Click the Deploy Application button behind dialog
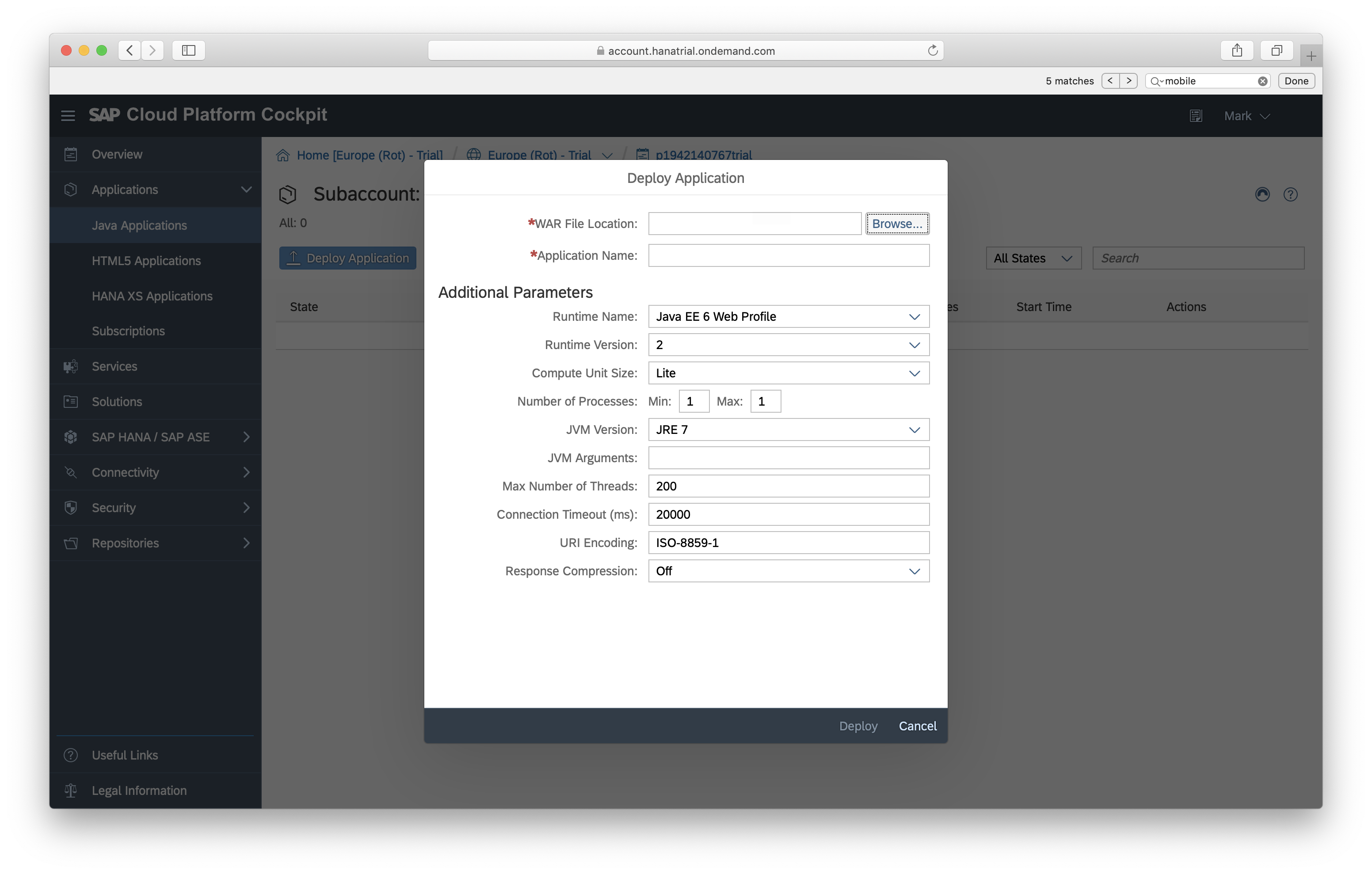1372x874 pixels. [x=347, y=258]
